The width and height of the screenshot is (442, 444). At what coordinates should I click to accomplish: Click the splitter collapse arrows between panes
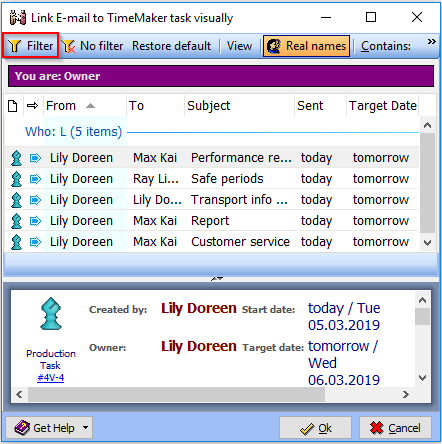pos(217,278)
